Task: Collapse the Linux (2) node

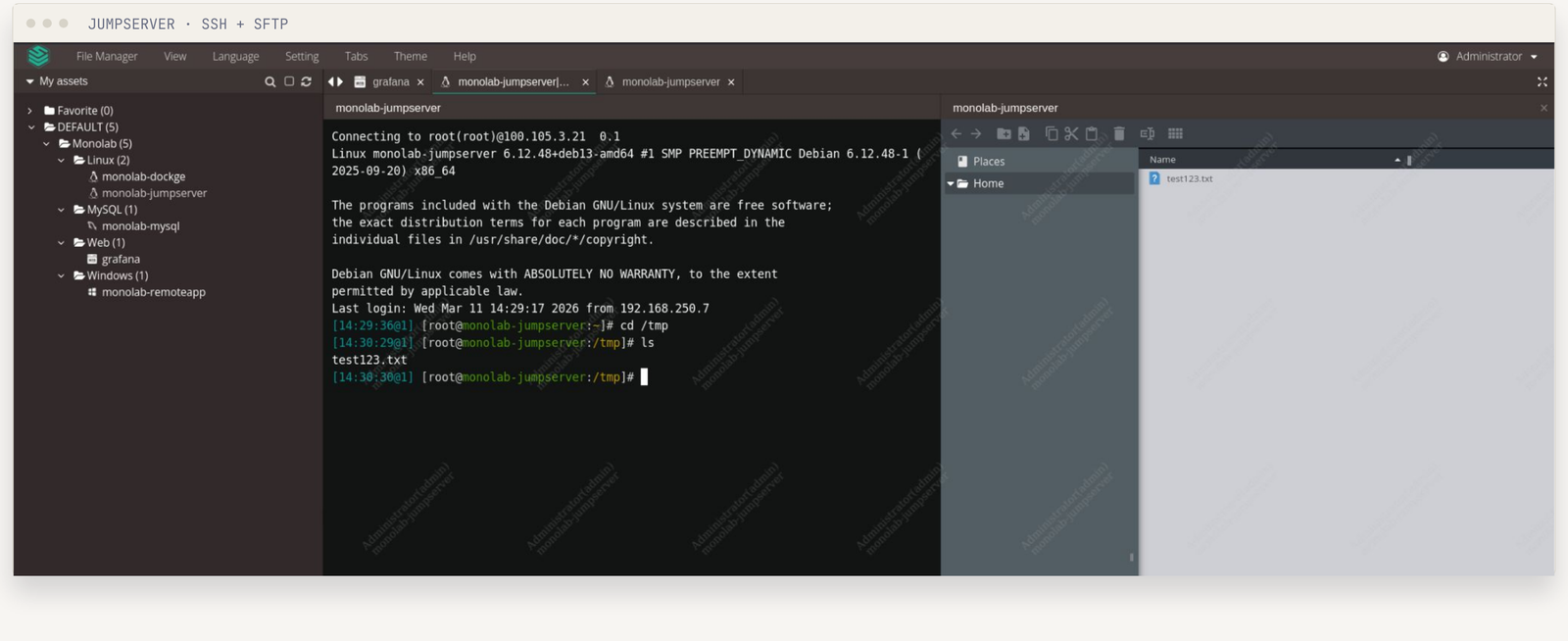Action: [x=61, y=161]
